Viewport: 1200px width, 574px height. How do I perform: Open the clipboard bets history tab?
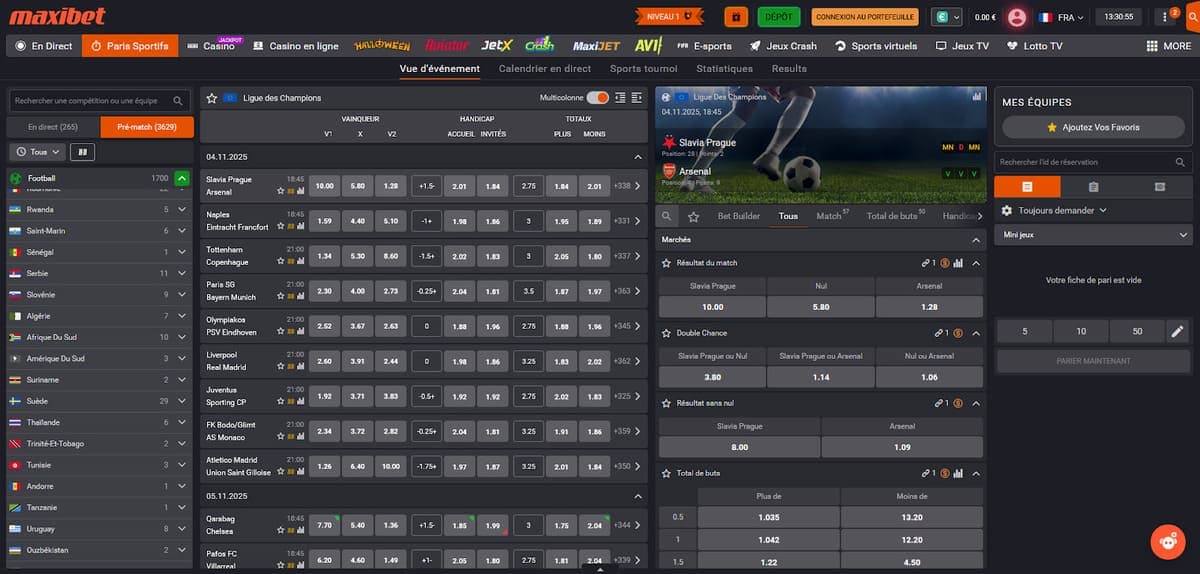(x=1094, y=187)
